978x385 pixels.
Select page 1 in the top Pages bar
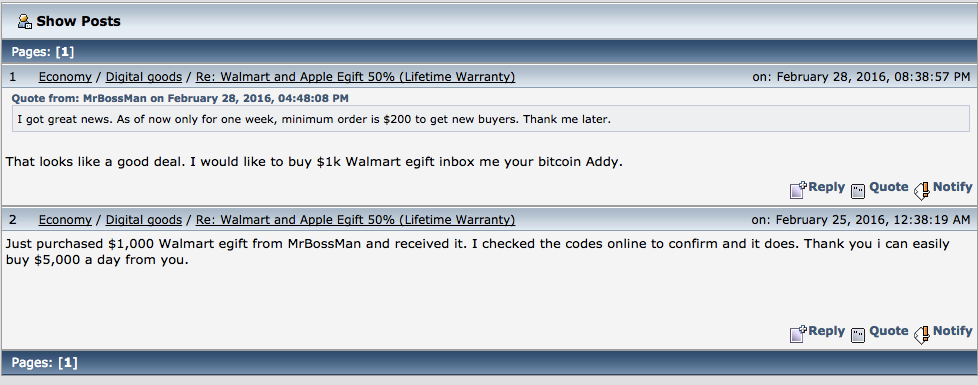(65, 52)
